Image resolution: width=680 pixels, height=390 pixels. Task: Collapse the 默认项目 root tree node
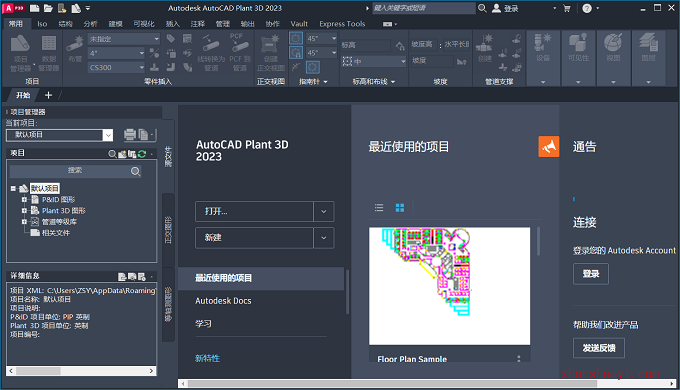pos(13,188)
